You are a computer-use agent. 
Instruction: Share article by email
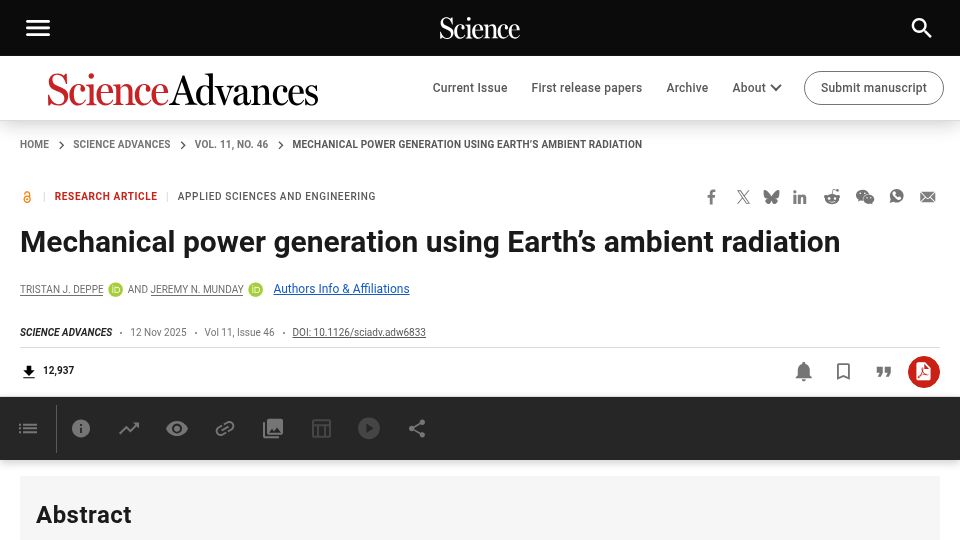(928, 197)
